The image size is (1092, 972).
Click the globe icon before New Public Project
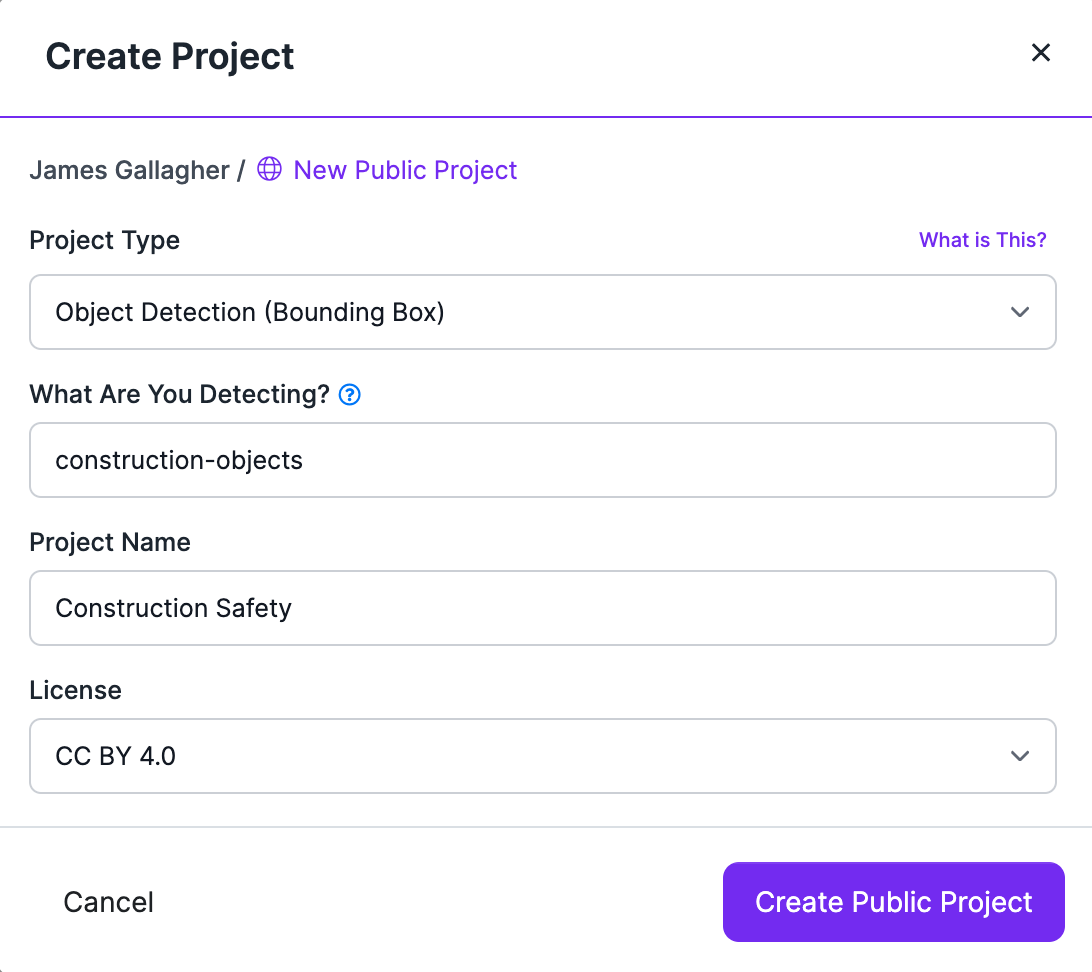click(270, 169)
